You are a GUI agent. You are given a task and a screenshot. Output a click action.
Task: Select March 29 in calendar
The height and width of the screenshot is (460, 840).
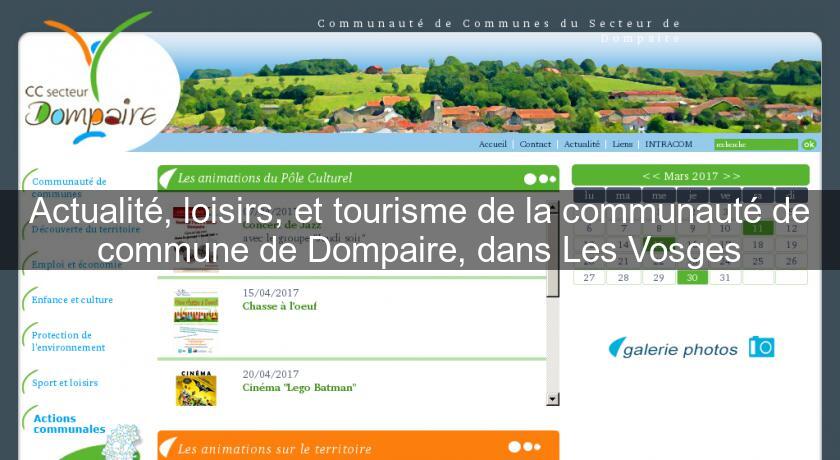click(x=658, y=277)
